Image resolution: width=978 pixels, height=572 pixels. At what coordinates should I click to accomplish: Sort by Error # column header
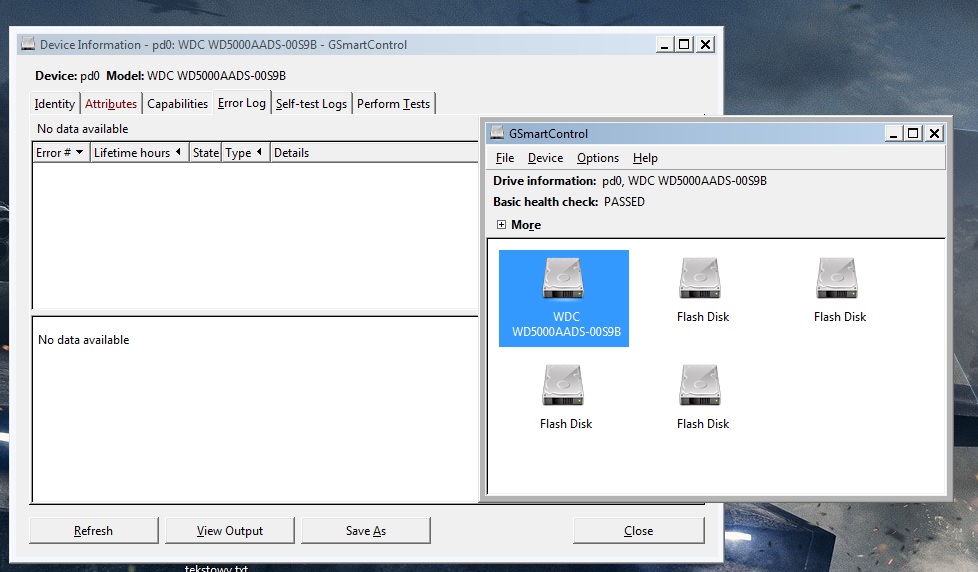61,153
